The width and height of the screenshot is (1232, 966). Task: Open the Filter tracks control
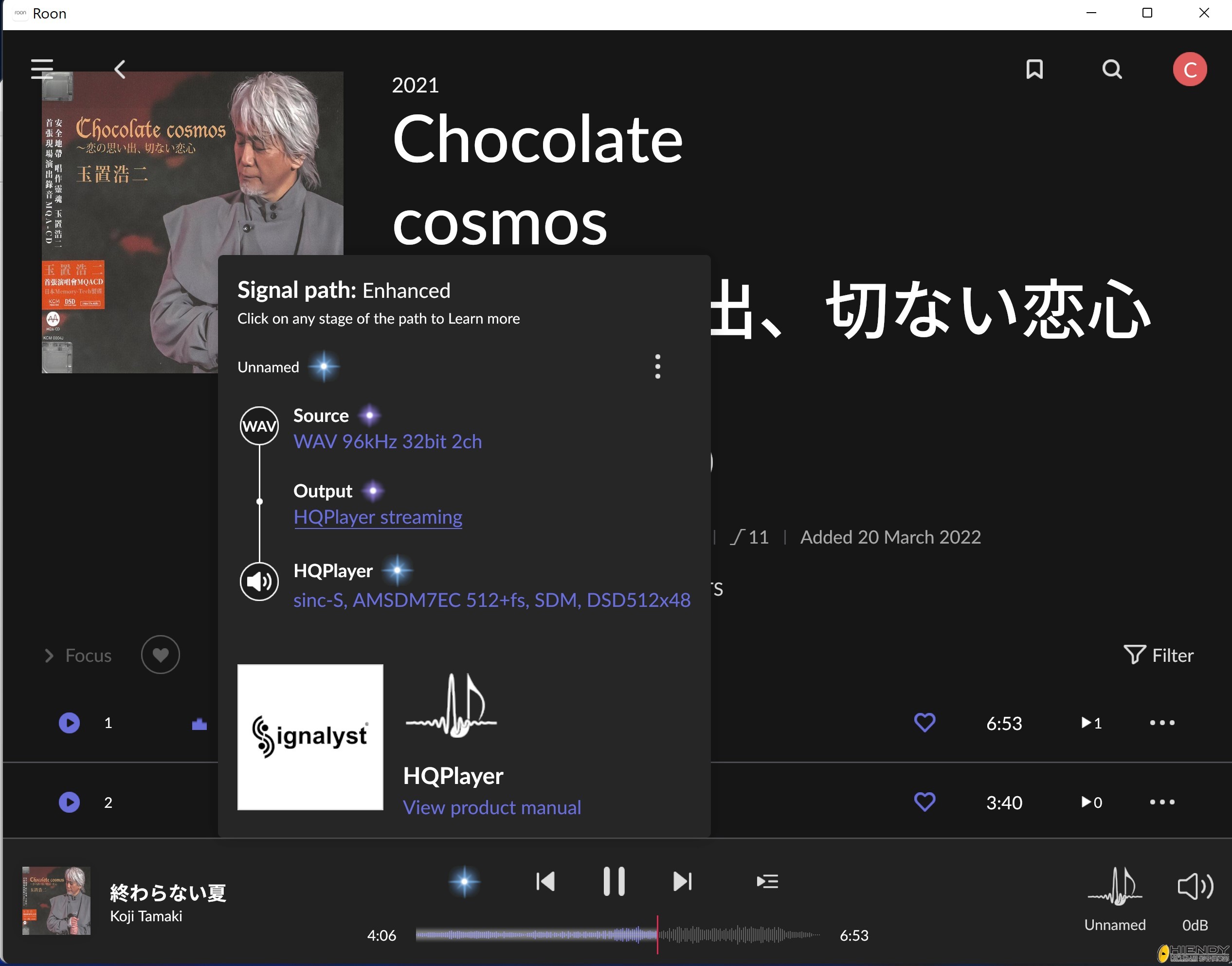[x=1158, y=655]
